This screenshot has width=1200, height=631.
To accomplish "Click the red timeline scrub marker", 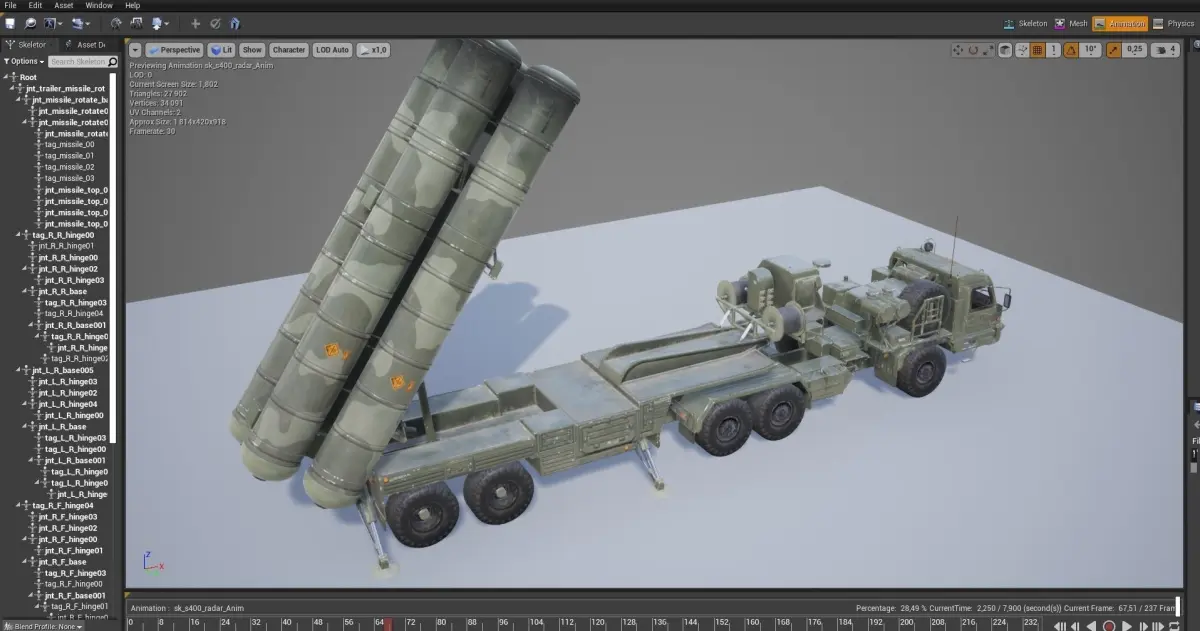I will pyautogui.click(x=388, y=625).
